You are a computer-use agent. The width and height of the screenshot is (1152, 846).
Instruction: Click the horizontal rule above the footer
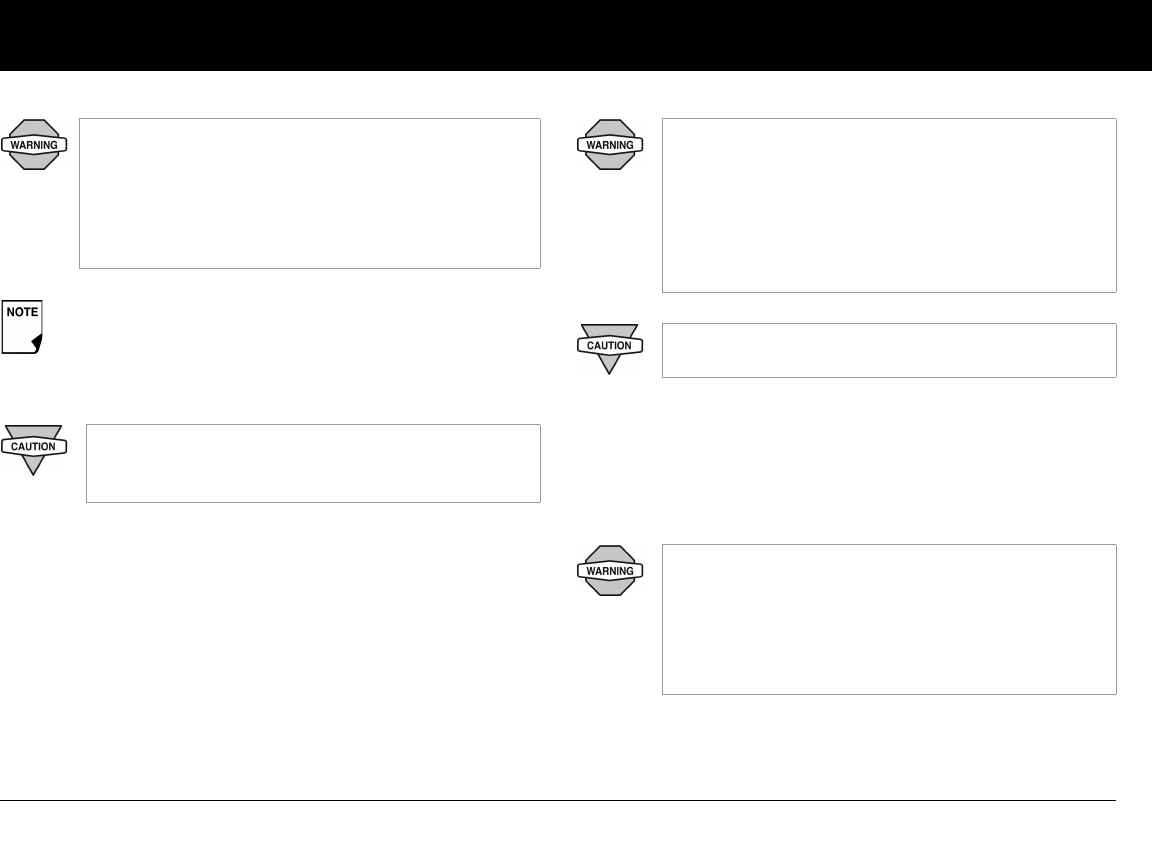(x=576, y=800)
